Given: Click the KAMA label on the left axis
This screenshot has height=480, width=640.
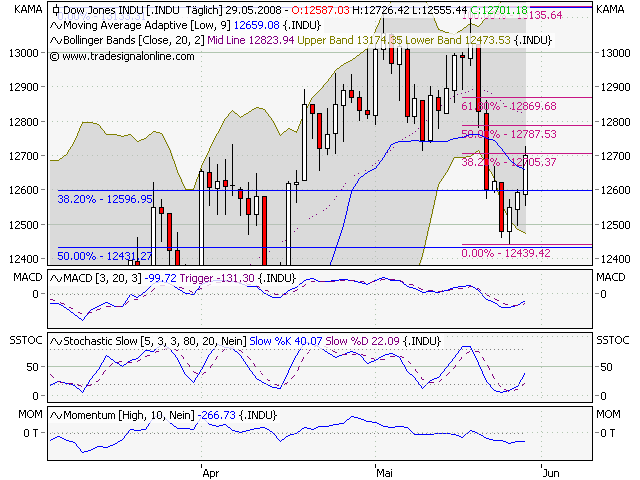Looking at the screenshot, I should (28, 9).
